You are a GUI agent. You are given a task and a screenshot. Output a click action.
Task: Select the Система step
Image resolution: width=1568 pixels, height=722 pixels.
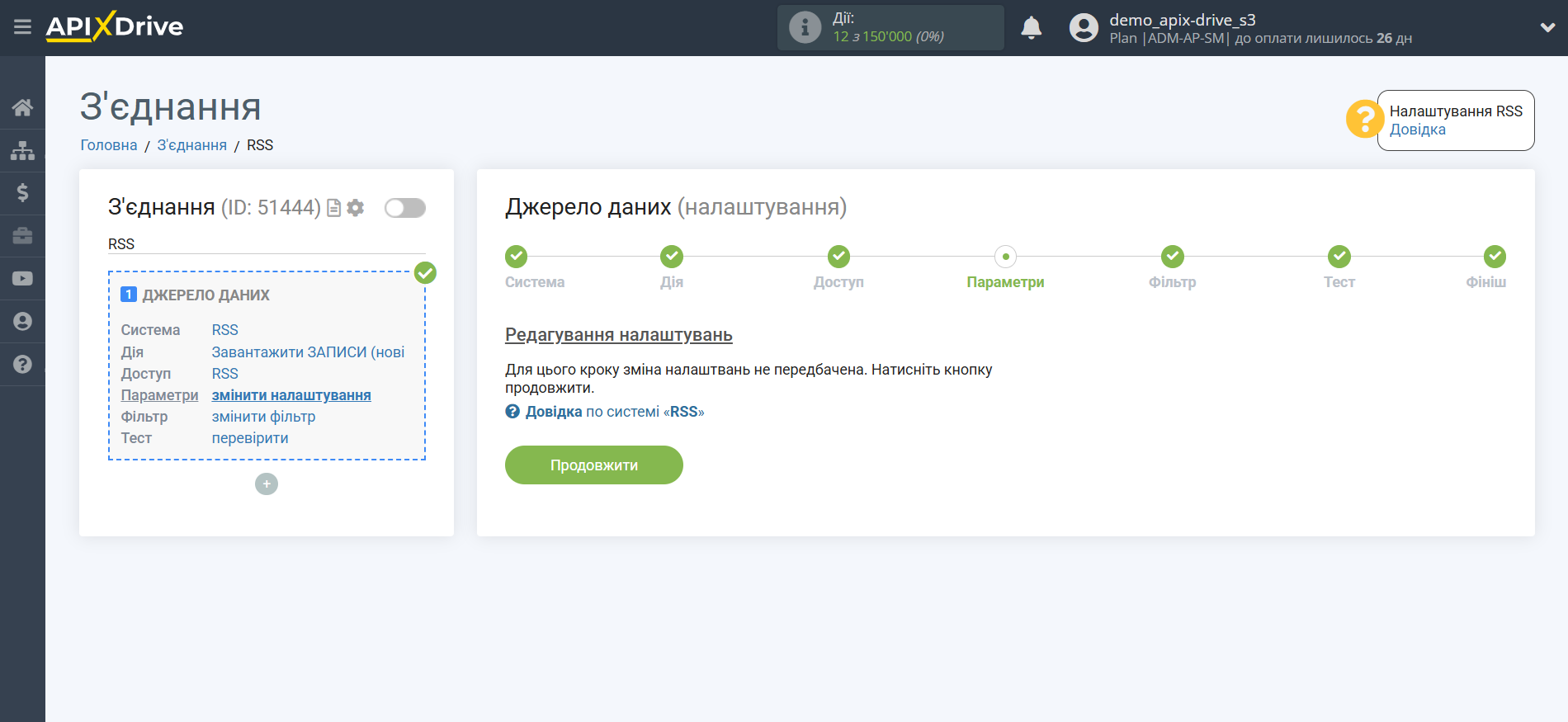coord(535,282)
